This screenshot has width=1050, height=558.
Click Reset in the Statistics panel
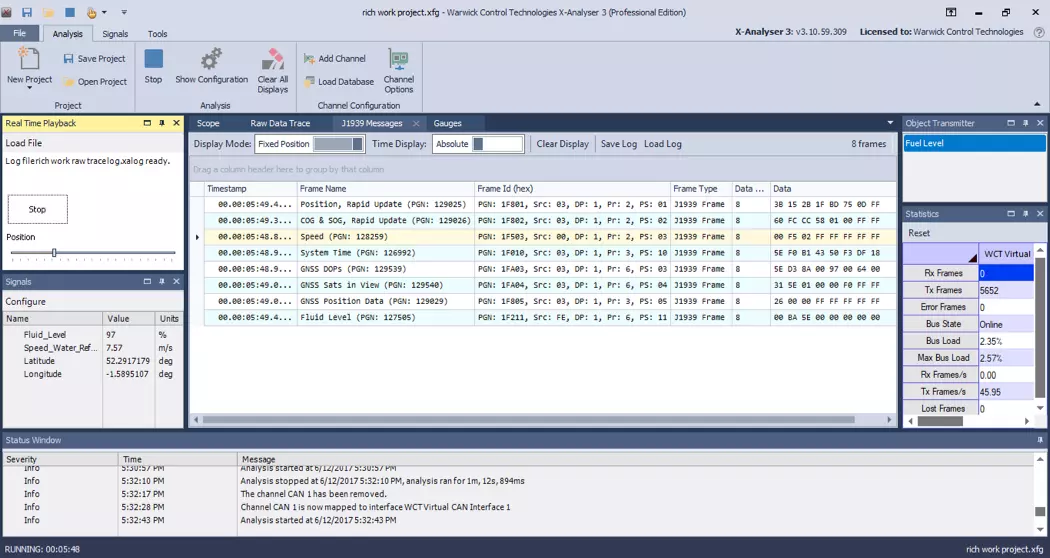[x=919, y=233]
